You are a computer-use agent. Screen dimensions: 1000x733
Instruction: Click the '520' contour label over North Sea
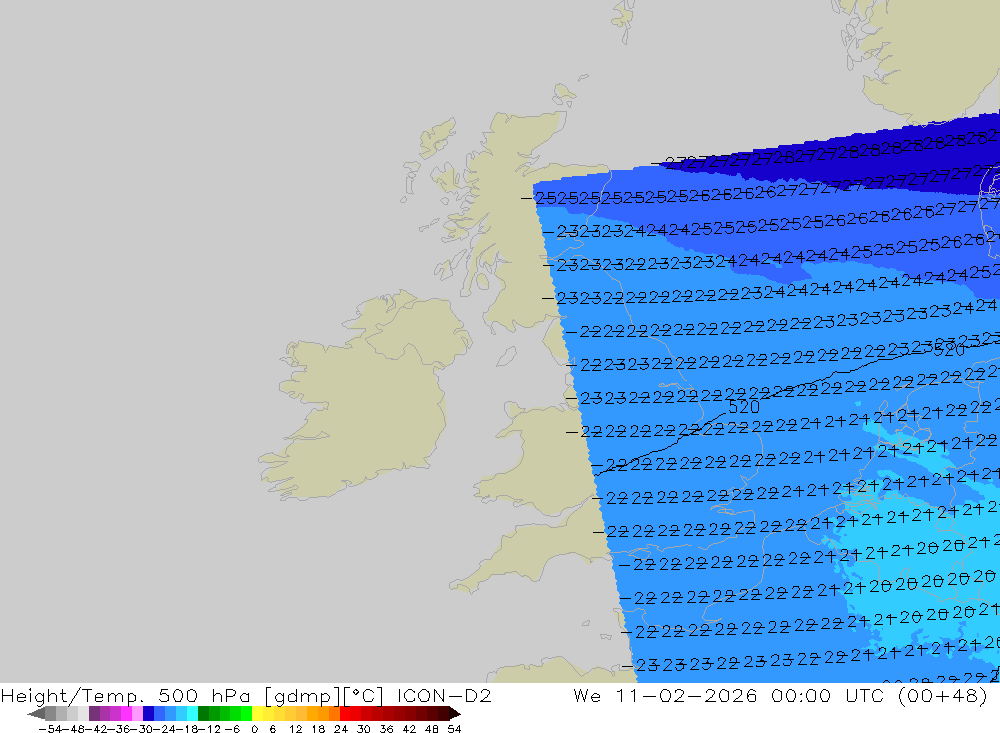pyautogui.click(x=744, y=407)
